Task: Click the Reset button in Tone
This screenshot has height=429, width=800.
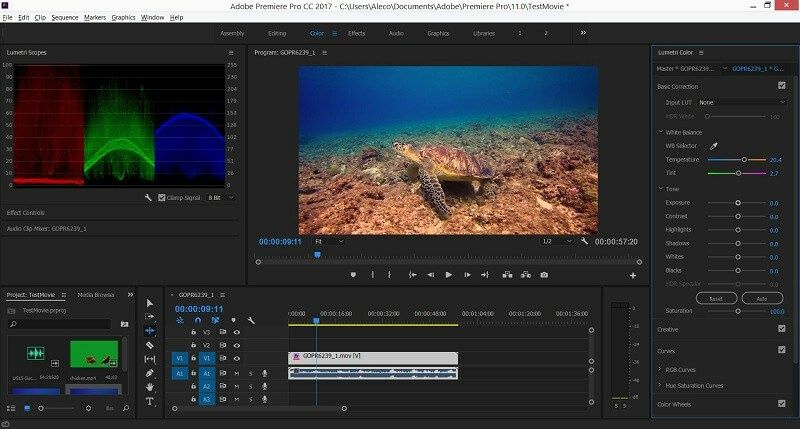Action: click(x=716, y=298)
